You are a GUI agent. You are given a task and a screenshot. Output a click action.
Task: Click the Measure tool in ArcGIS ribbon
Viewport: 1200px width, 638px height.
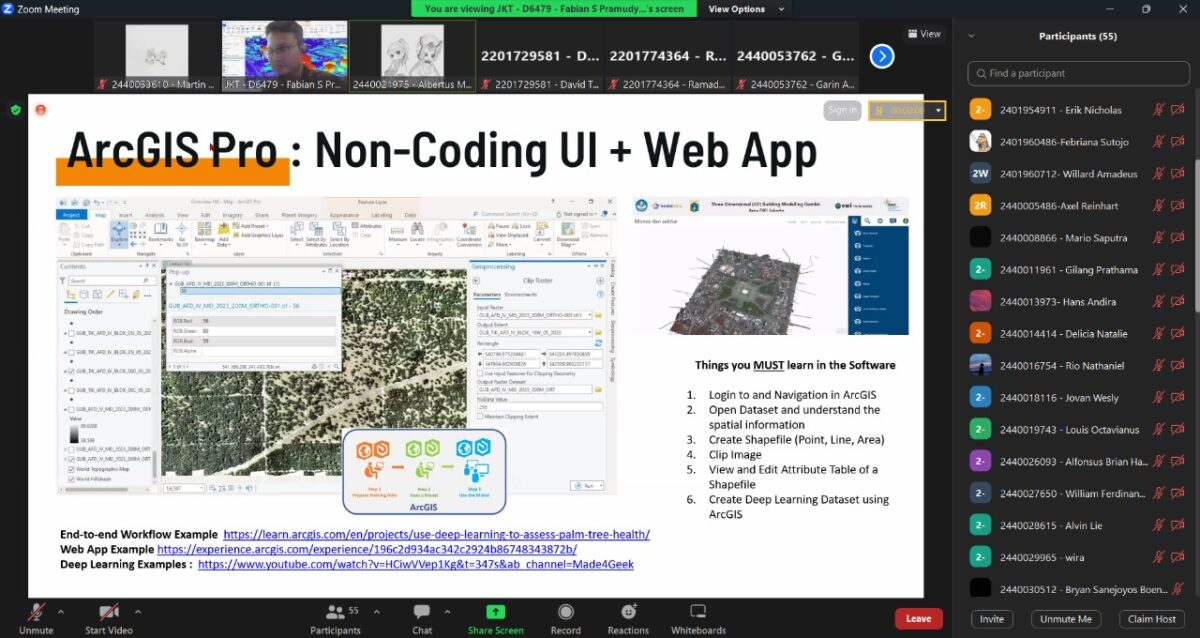[x=397, y=236]
